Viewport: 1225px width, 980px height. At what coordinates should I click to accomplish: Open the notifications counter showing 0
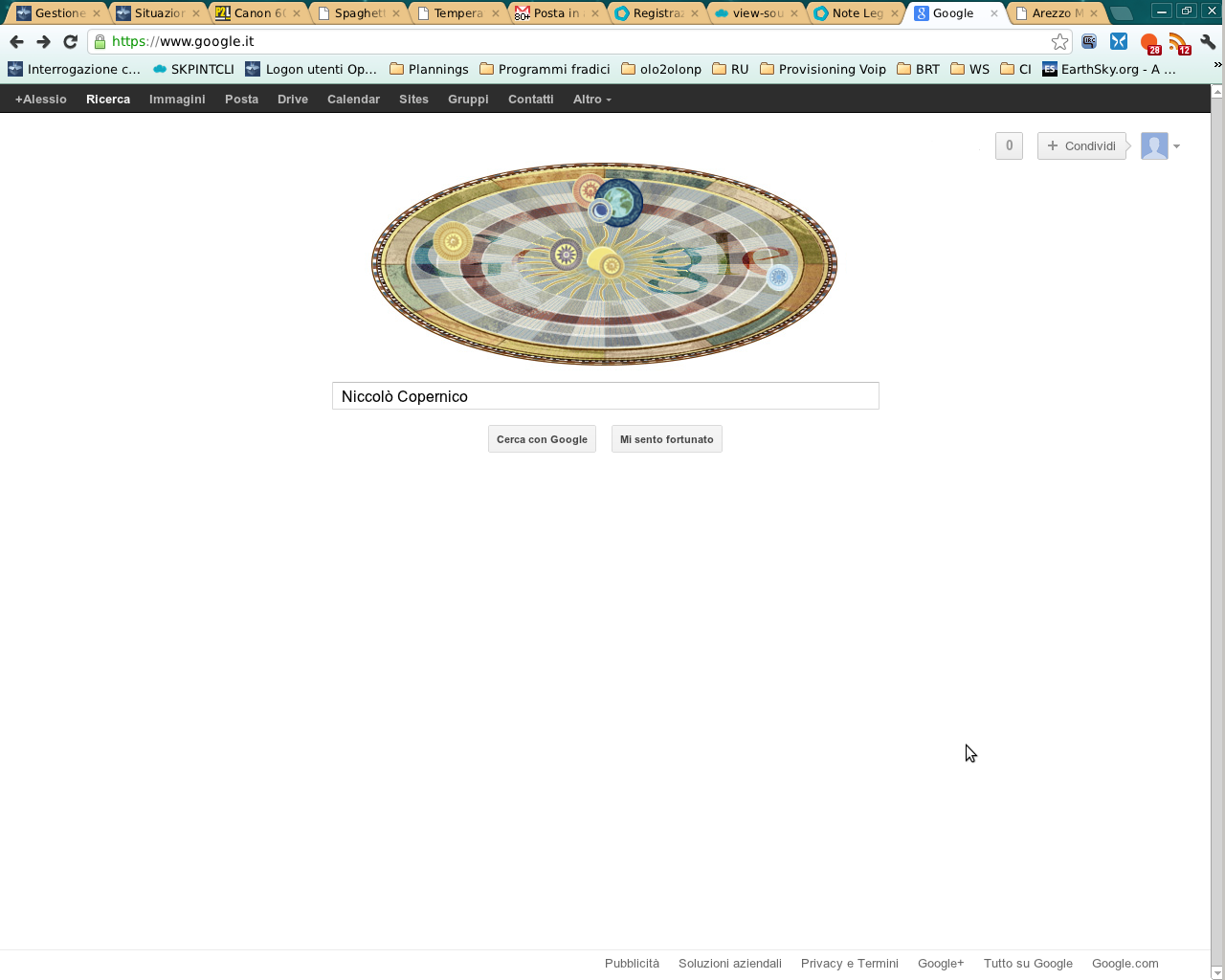tap(1009, 145)
